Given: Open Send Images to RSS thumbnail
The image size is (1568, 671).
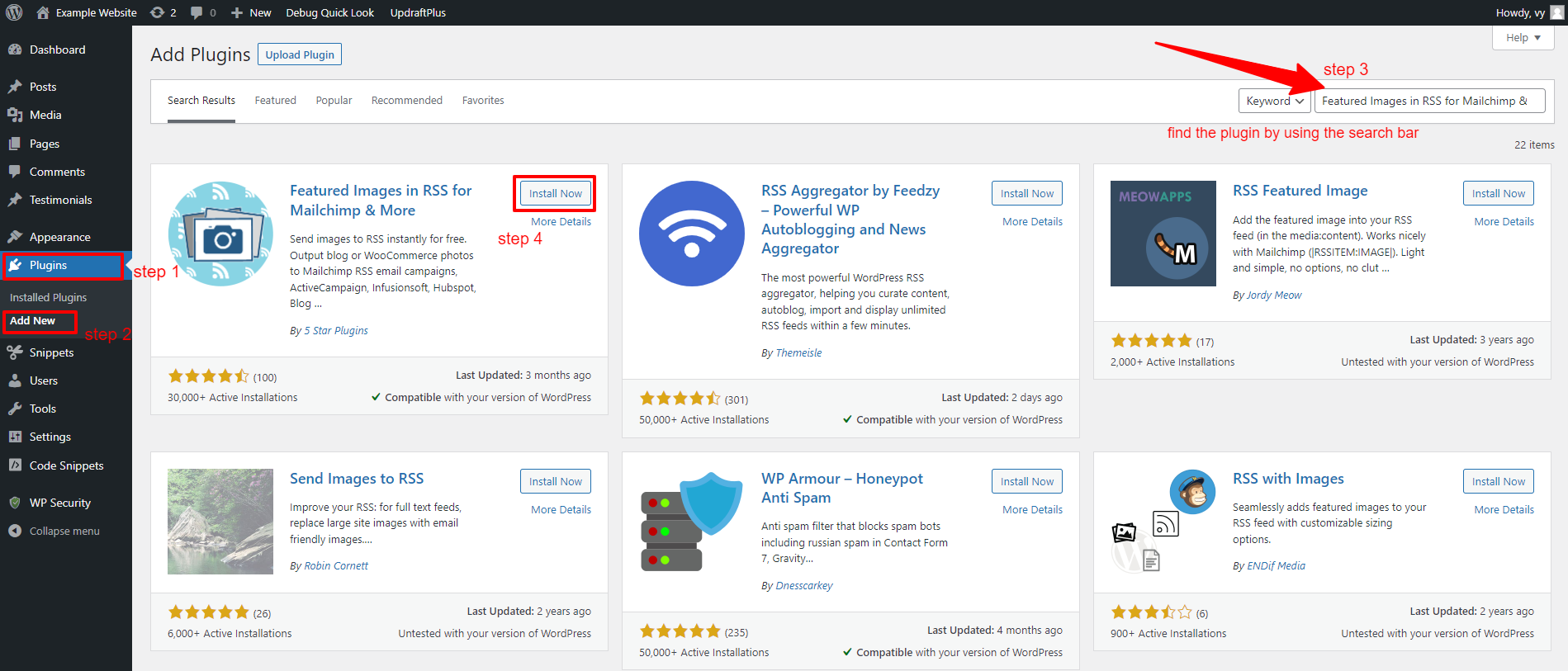Looking at the screenshot, I should click(x=220, y=522).
